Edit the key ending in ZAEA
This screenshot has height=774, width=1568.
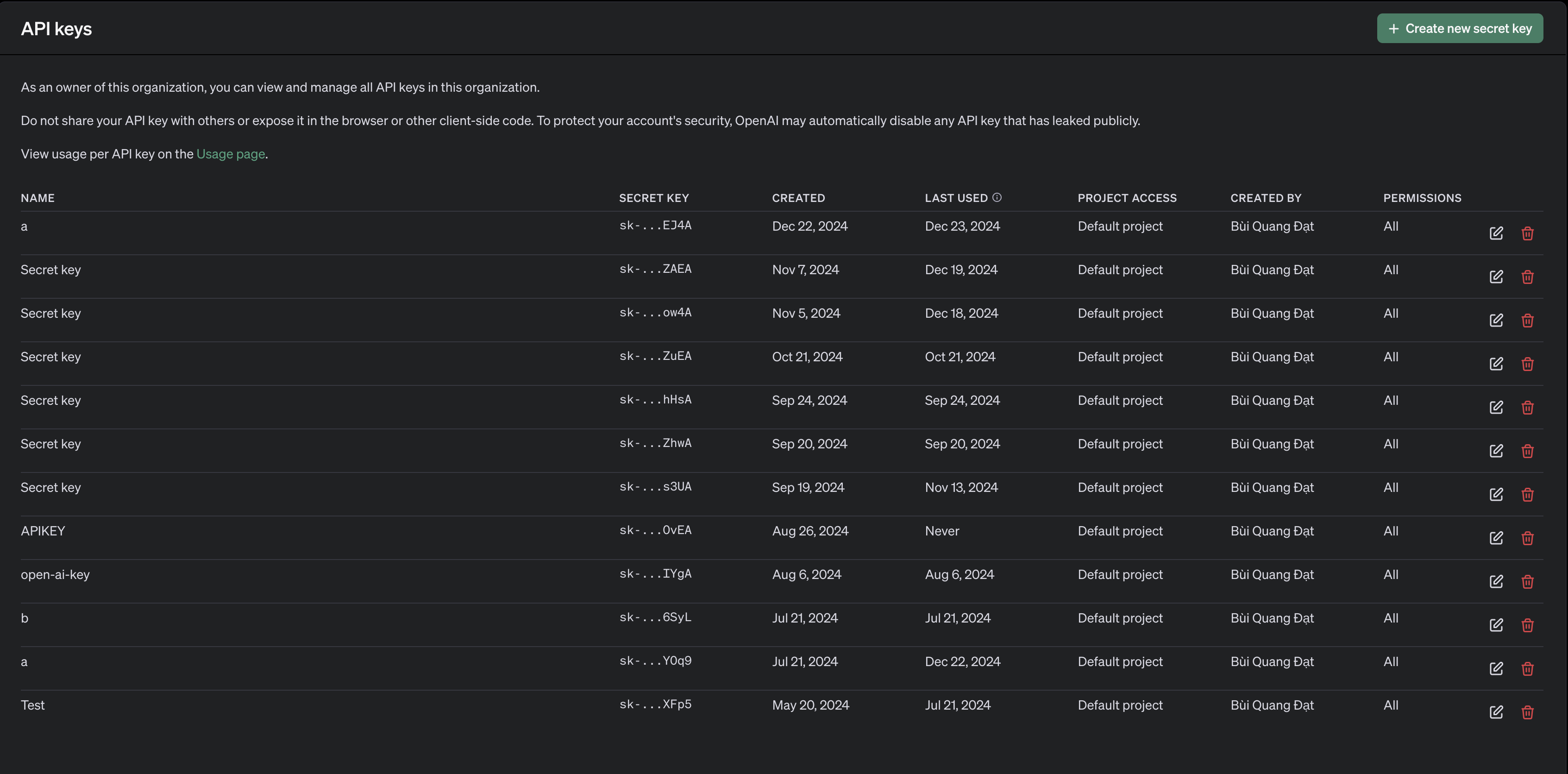(x=1496, y=277)
